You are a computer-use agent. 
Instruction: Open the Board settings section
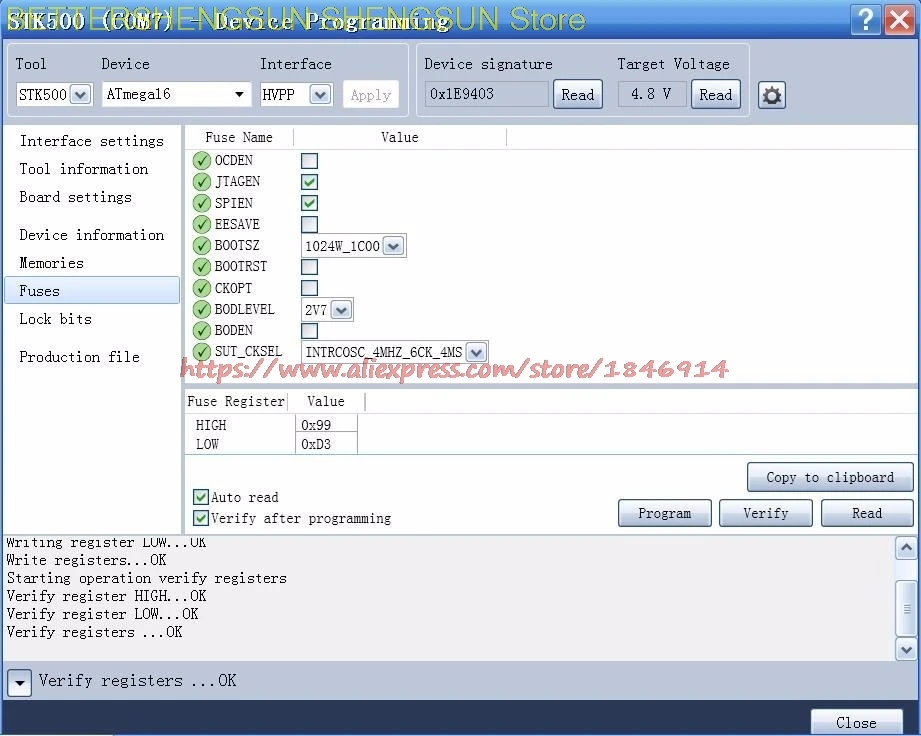(76, 197)
